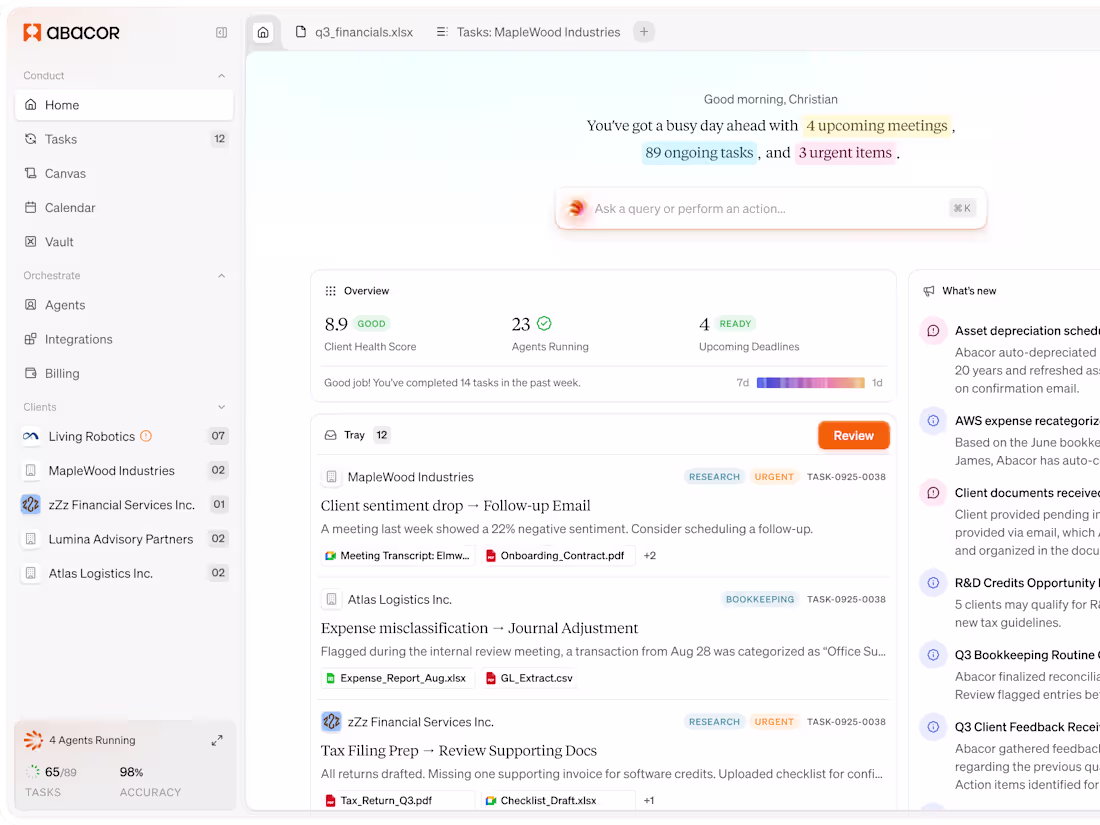The height and width of the screenshot is (825, 1100).
Task: Click What's new megaphone icon
Action: [x=929, y=291]
